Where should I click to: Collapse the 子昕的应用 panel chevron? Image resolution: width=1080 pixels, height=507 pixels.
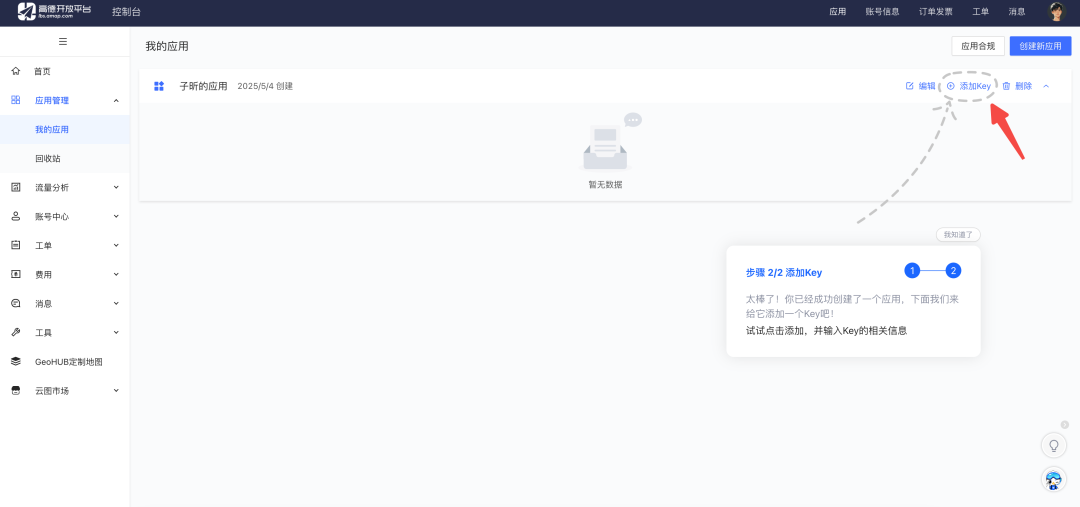(x=1046, y=86)
